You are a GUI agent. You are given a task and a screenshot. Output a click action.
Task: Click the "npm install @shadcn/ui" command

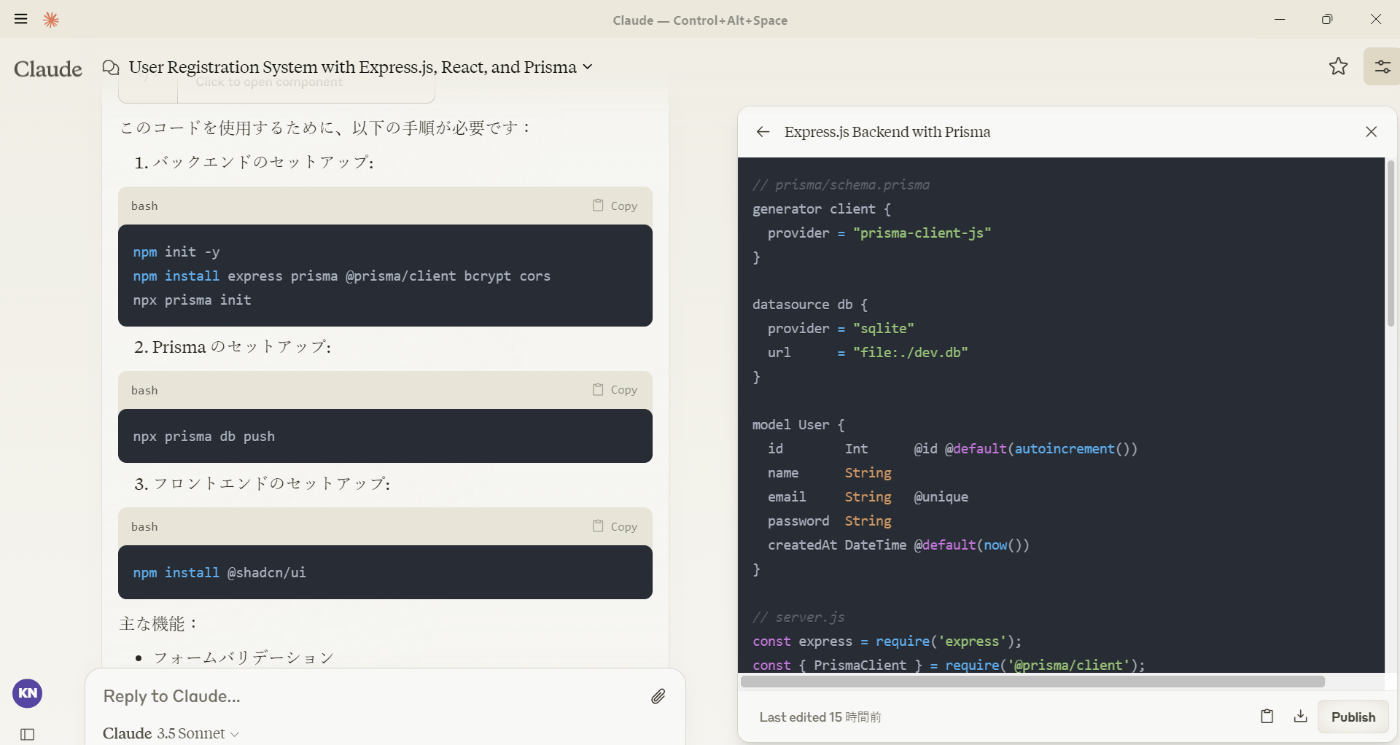point(219,573)
